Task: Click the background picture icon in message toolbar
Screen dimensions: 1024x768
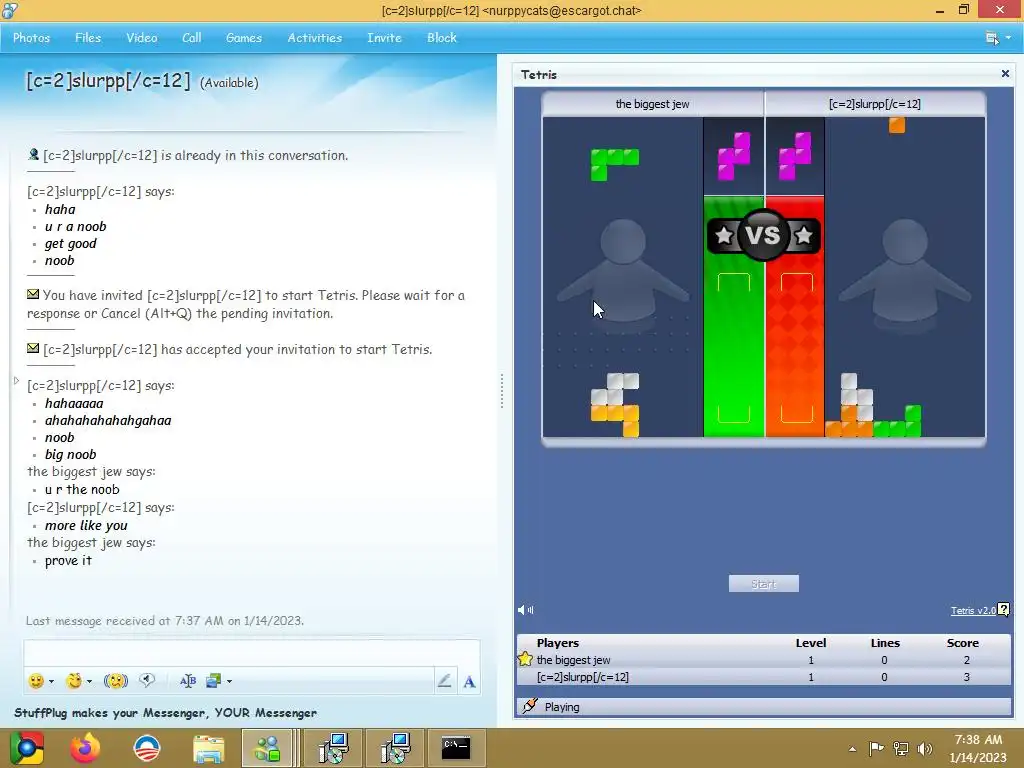Action: 214,681
